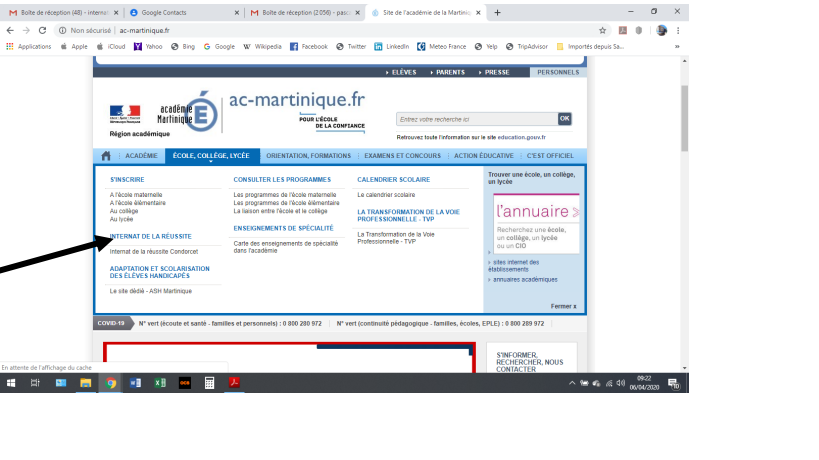This screenshot has width=819, height=460.
Task: Open the LinkedIn bookmark
Action: tap(391, 46)
